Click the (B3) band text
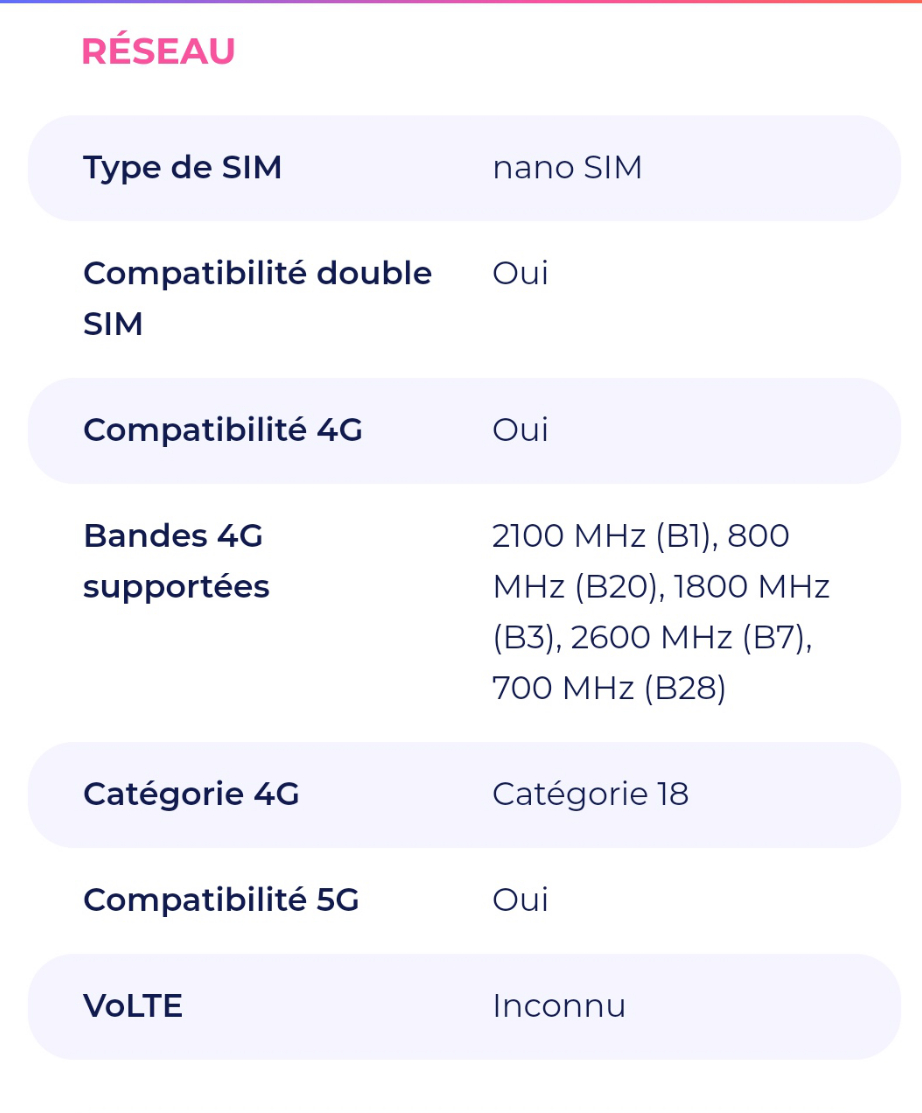Image resolution: width=922 pixels, height=1113 pixels. tap(524, 639)
